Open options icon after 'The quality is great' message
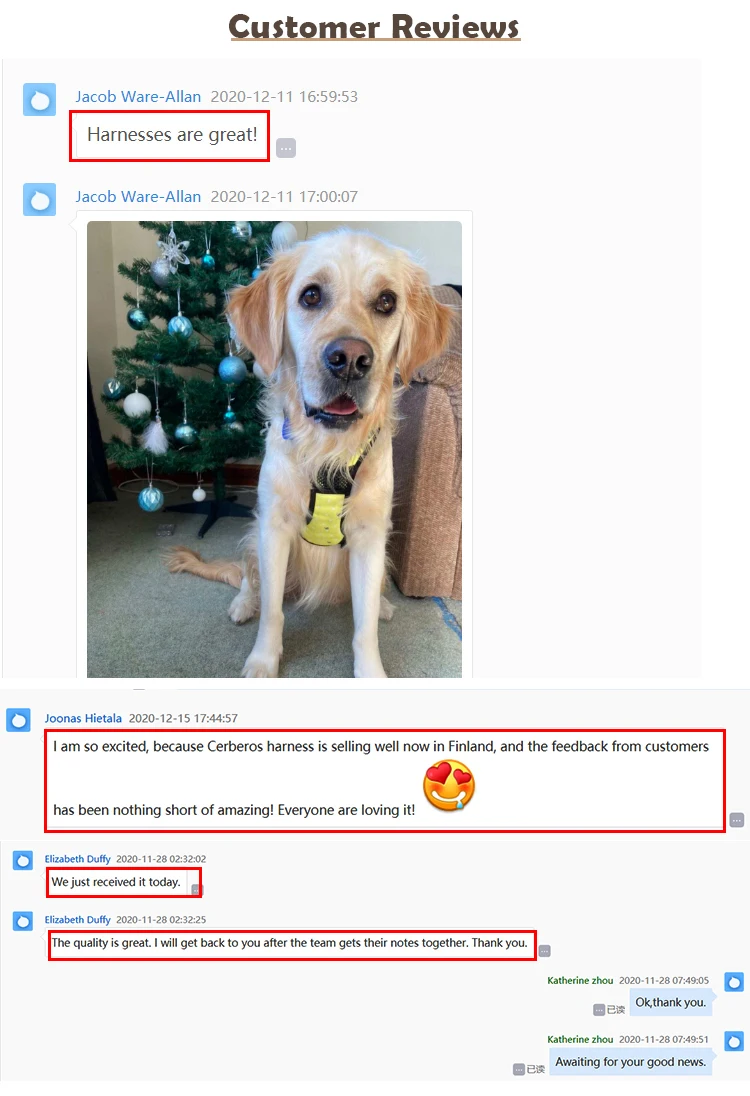750x1096 pixels. pyautogui.click(x=545, y=951)
